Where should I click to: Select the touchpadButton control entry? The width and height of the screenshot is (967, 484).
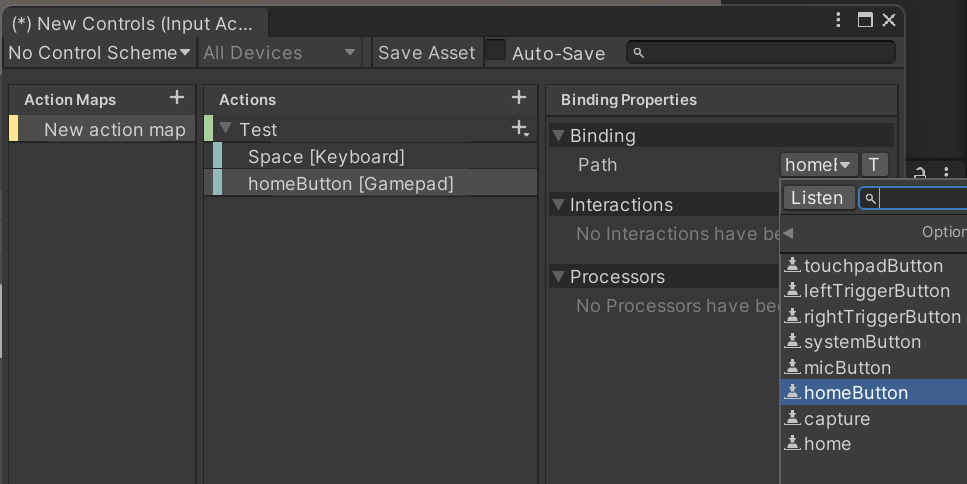pos(872,266)
